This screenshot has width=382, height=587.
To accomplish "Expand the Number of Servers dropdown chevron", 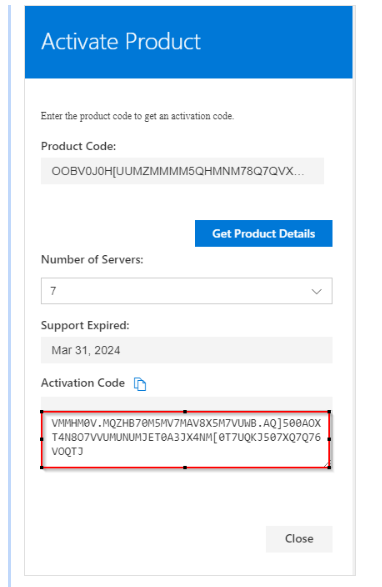I will (317, 291).
